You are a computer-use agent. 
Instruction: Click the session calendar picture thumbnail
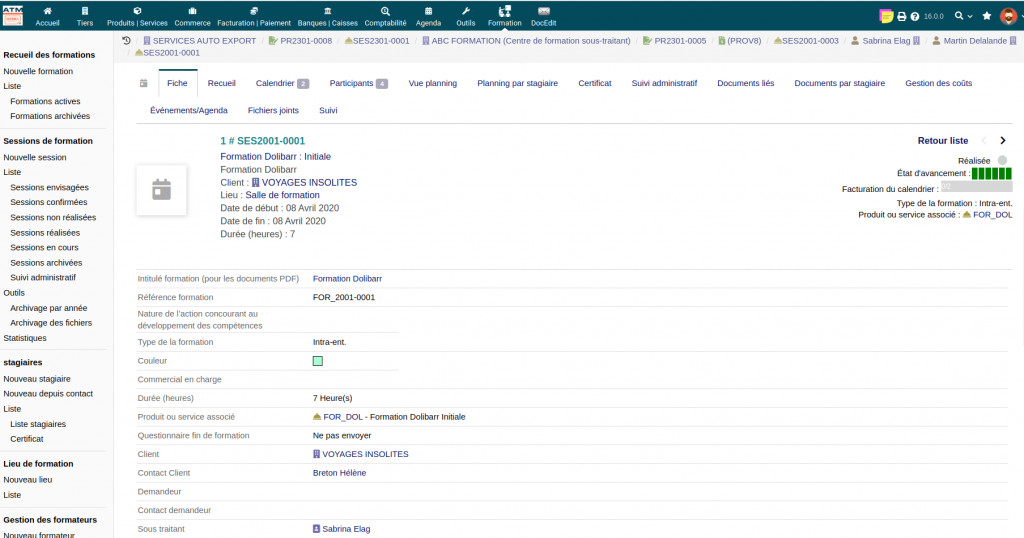pyautogui.click(x=161, y=190)
